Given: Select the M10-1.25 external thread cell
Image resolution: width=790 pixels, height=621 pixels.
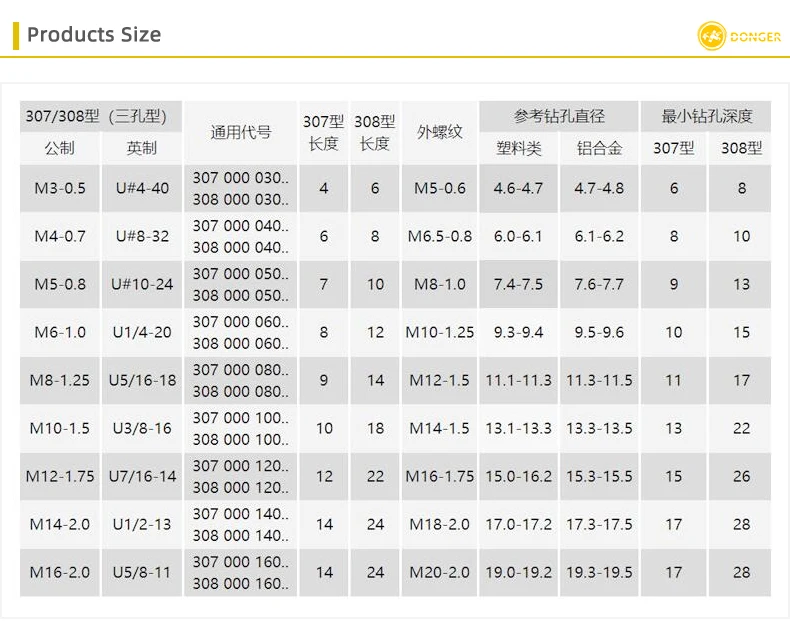Looking at the screenshot, I should click(439, 332).
